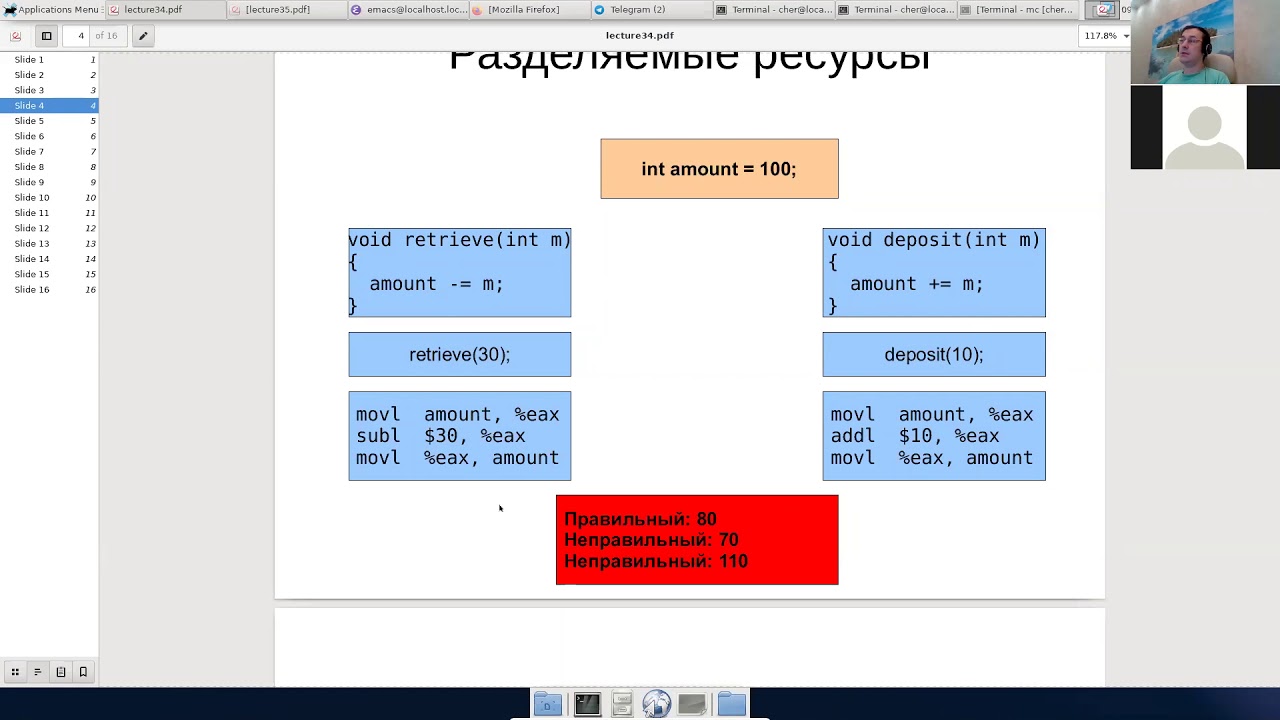Click the blank participant avatar thumbnail
The image size is (1280, 720).
tap(1205, 127)
